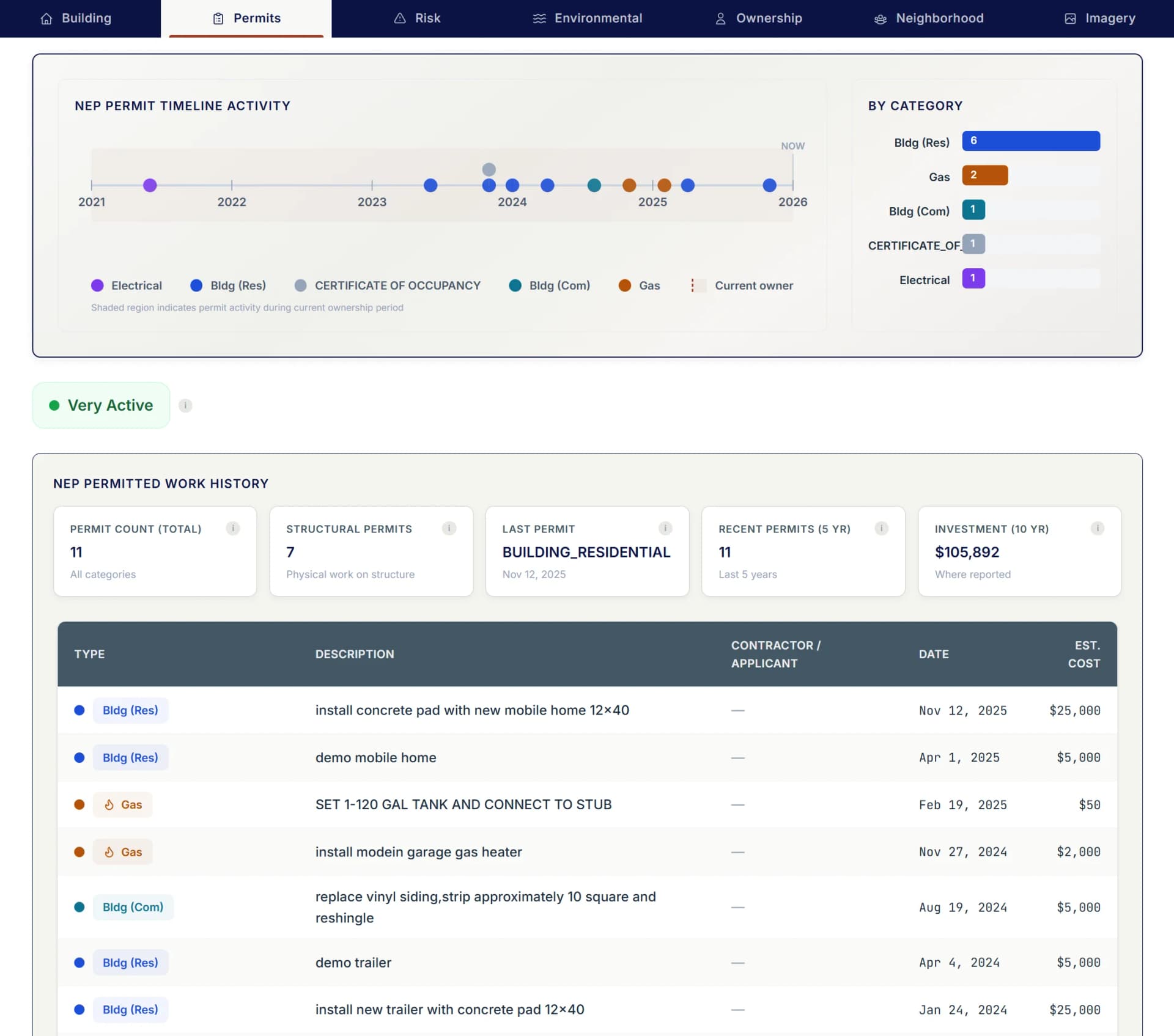This screenshot has width=1174, height=1036.
Task: Click 'replace vinyl siding' description
Action: coord(485,907)
